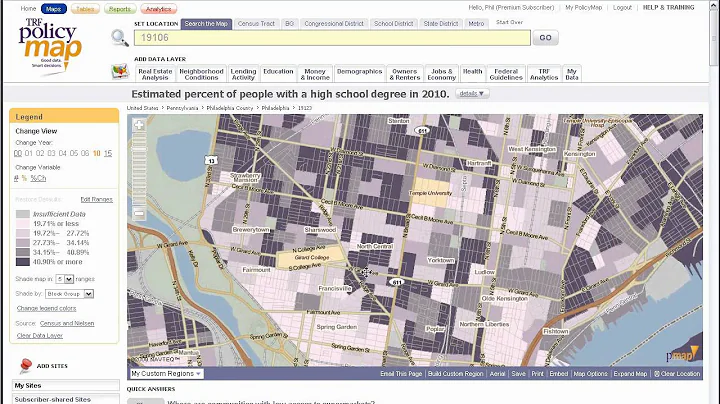Click route 611 shield near W Girard Ave
This screenshot has width=720, height=404.
396,282
